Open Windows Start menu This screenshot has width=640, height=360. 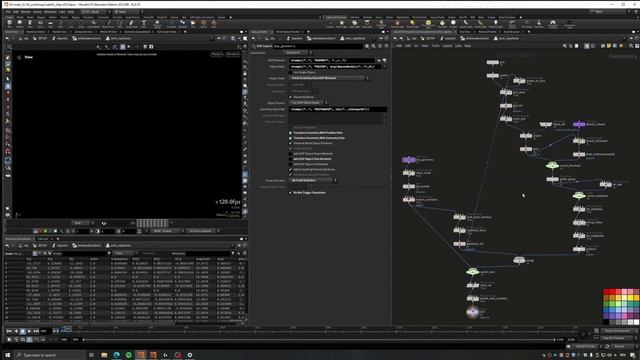point(7,355)
